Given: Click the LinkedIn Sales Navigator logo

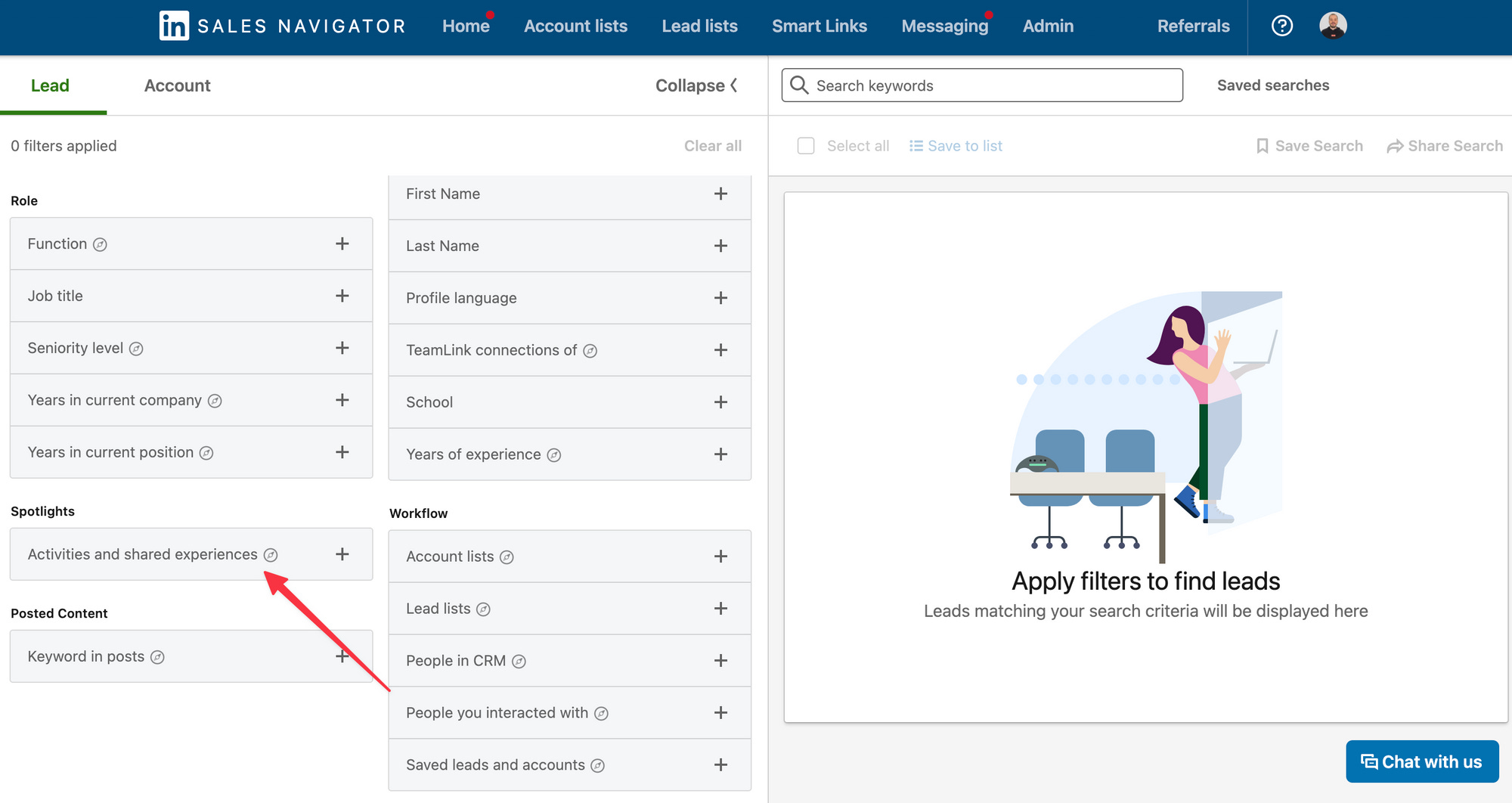Looking at the screenshot, I should pos(282,26).
